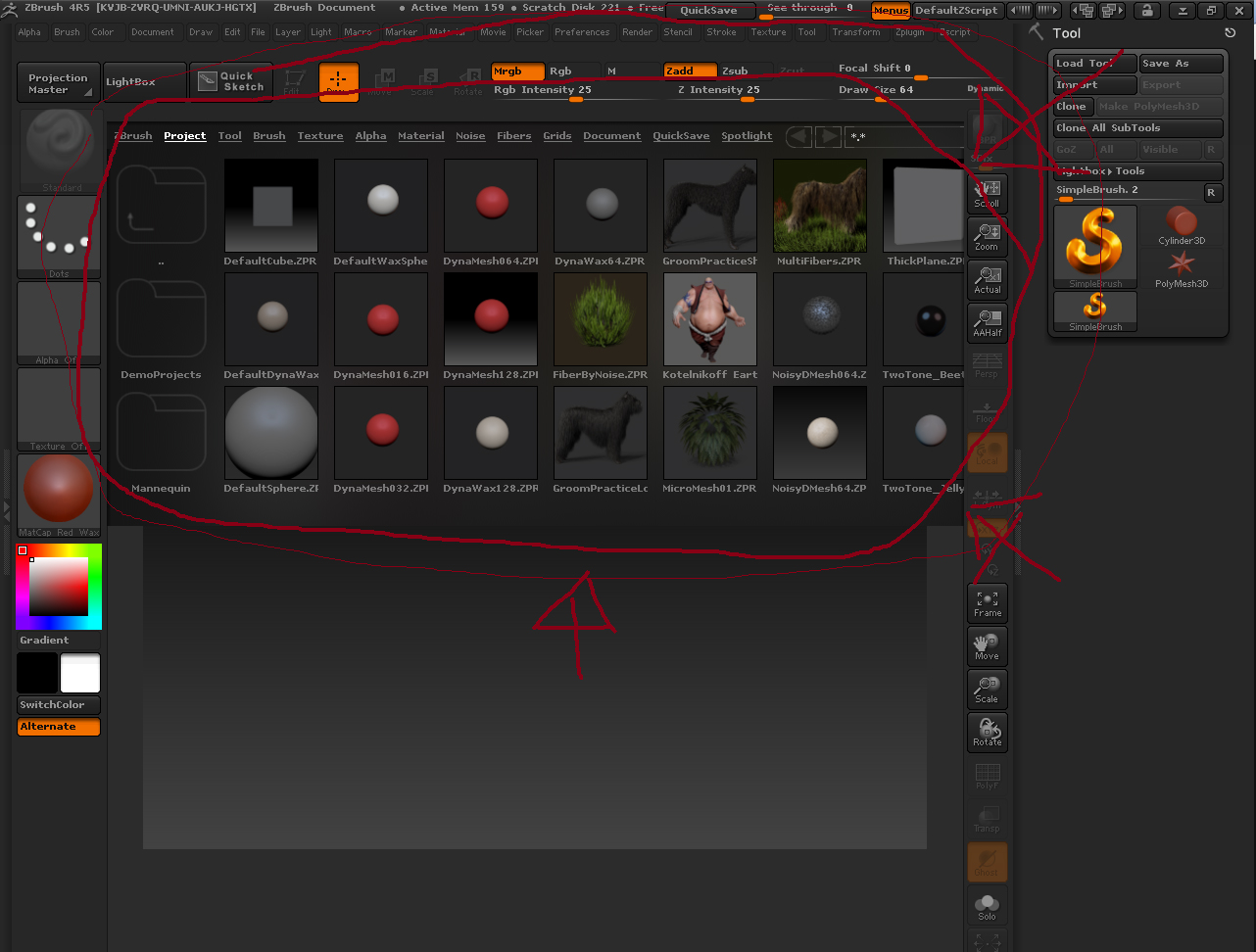This screenshot has width=1256, height=952.
Task: Select the Cylinder3D tool
Action: click(x=1182, y=225)
